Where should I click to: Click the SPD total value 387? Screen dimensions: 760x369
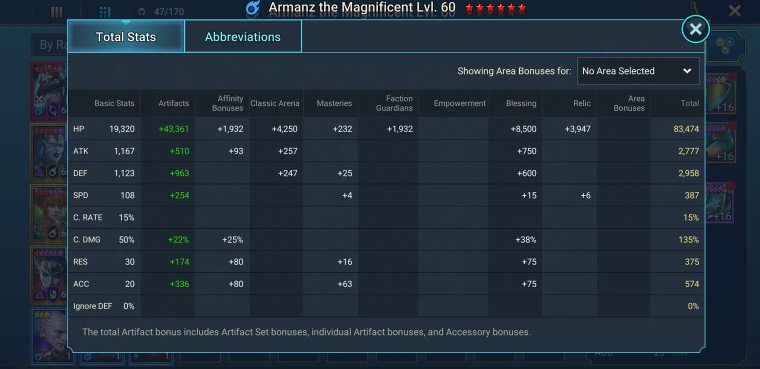pyautogui.click(x=692, y=195)
